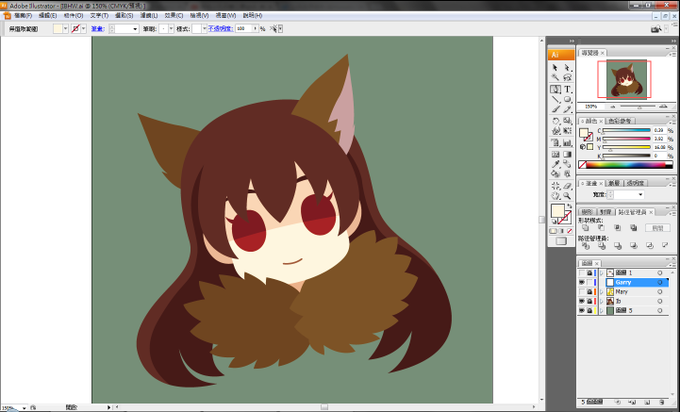Select the Pen tool in toolbox
The image size is (680, 412).
click(555, 89)
